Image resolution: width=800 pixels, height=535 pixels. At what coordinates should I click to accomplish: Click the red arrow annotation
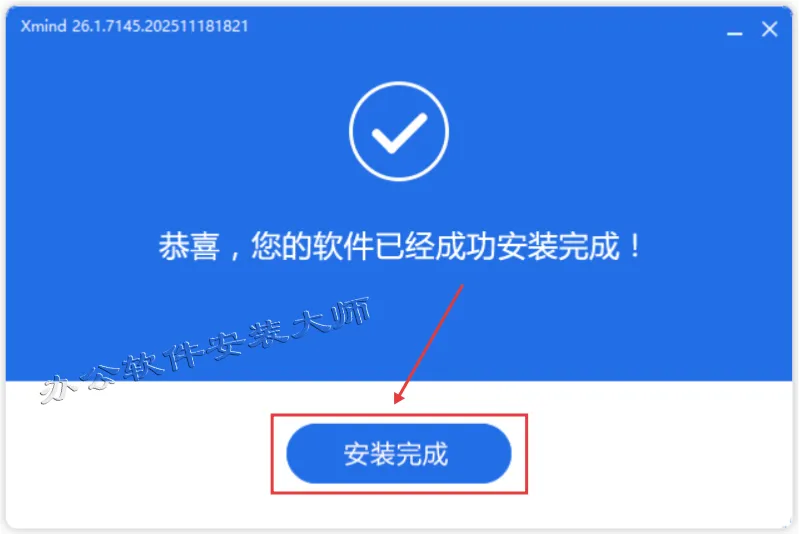pos(429,344)
